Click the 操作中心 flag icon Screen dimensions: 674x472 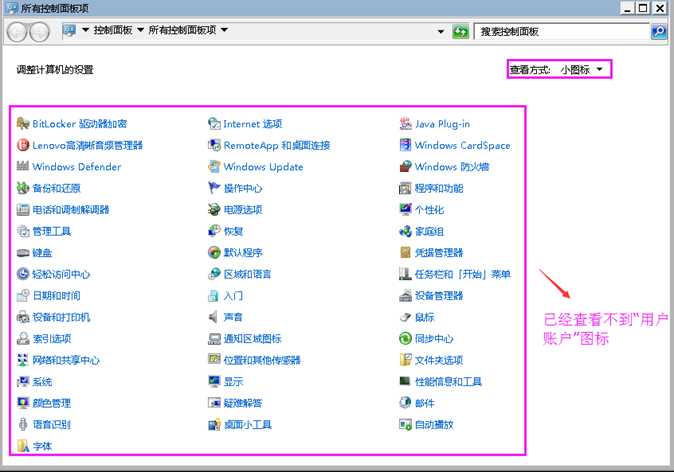click(214, 188)
